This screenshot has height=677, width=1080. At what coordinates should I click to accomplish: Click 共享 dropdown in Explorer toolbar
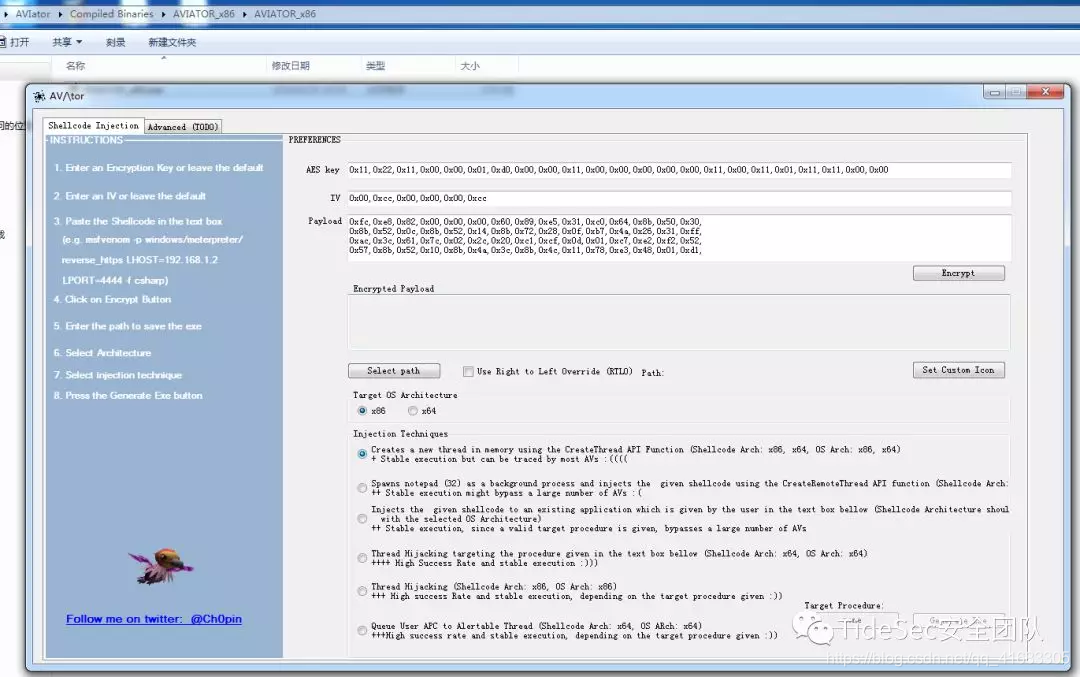click(67, 42)
